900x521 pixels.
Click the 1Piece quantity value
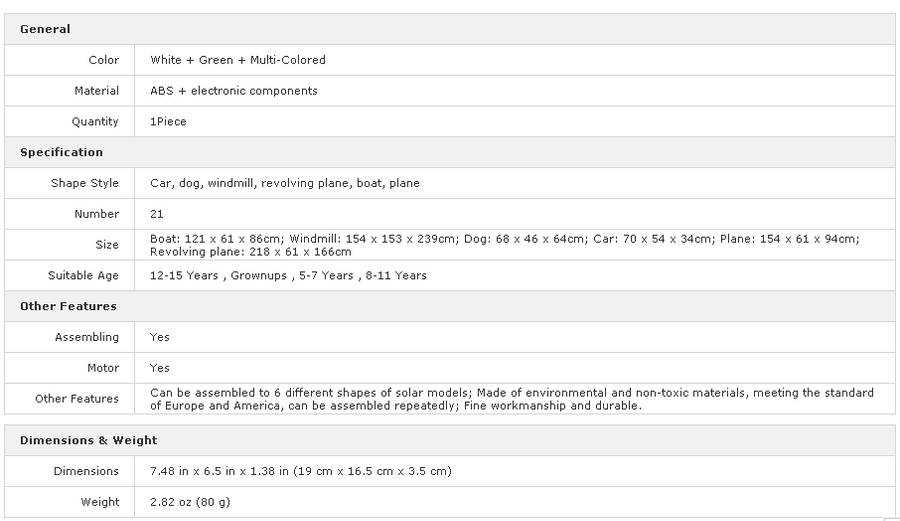168,122
